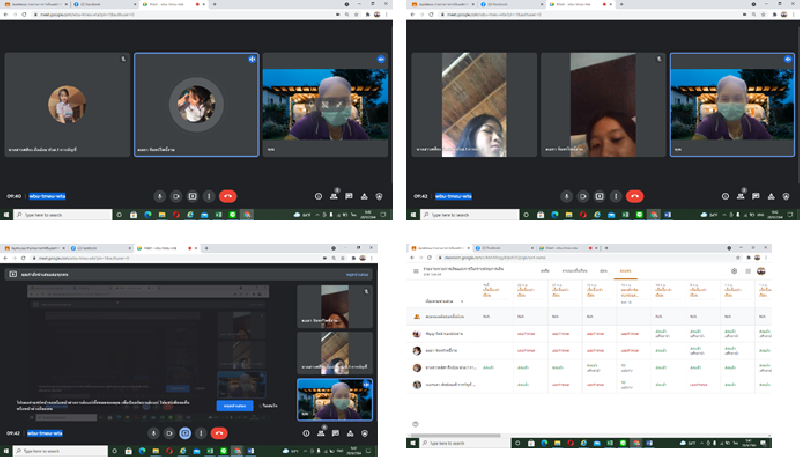Viewport: 800px width, 457px height.
Task: Open the account avatar menu in Classroom
Action: (762, 270)
